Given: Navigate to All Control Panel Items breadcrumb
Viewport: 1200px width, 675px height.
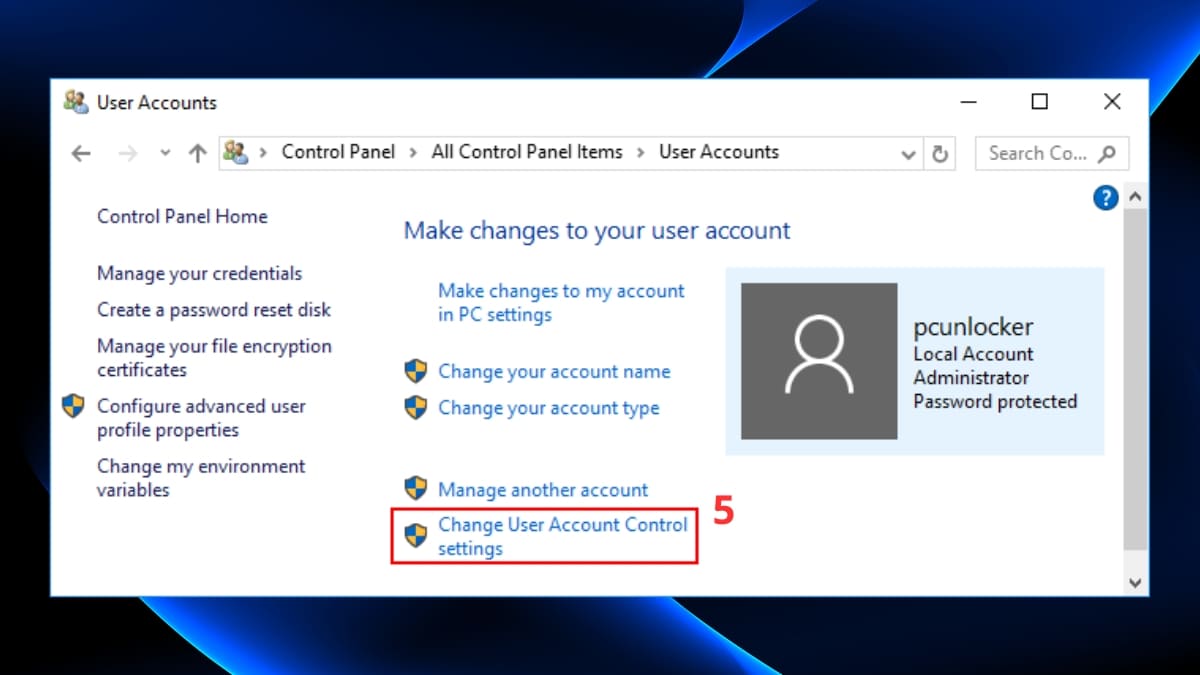Looking at the screenshot, I should tap(527, 152).
